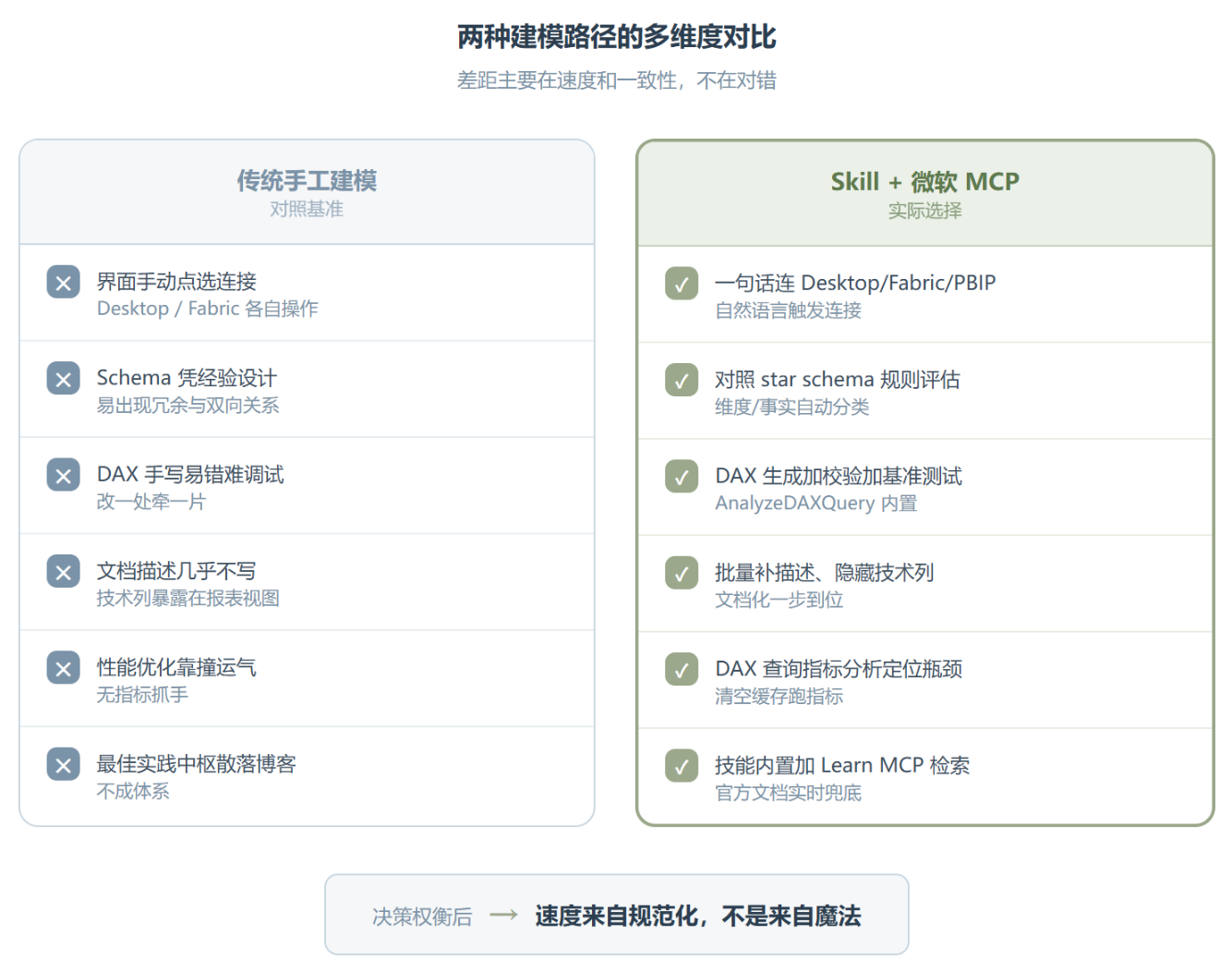Click the text 改一处牵一片
Screen dimensions: 1232x972
click(x=151, y=502)
